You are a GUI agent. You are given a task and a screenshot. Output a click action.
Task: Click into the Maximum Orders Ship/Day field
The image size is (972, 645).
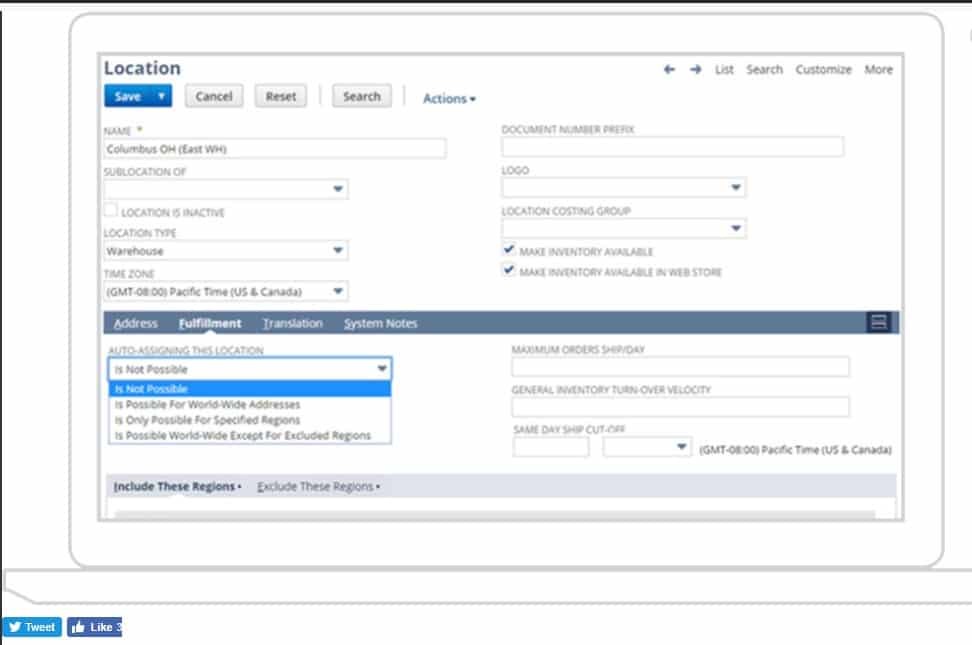(680, 367)
